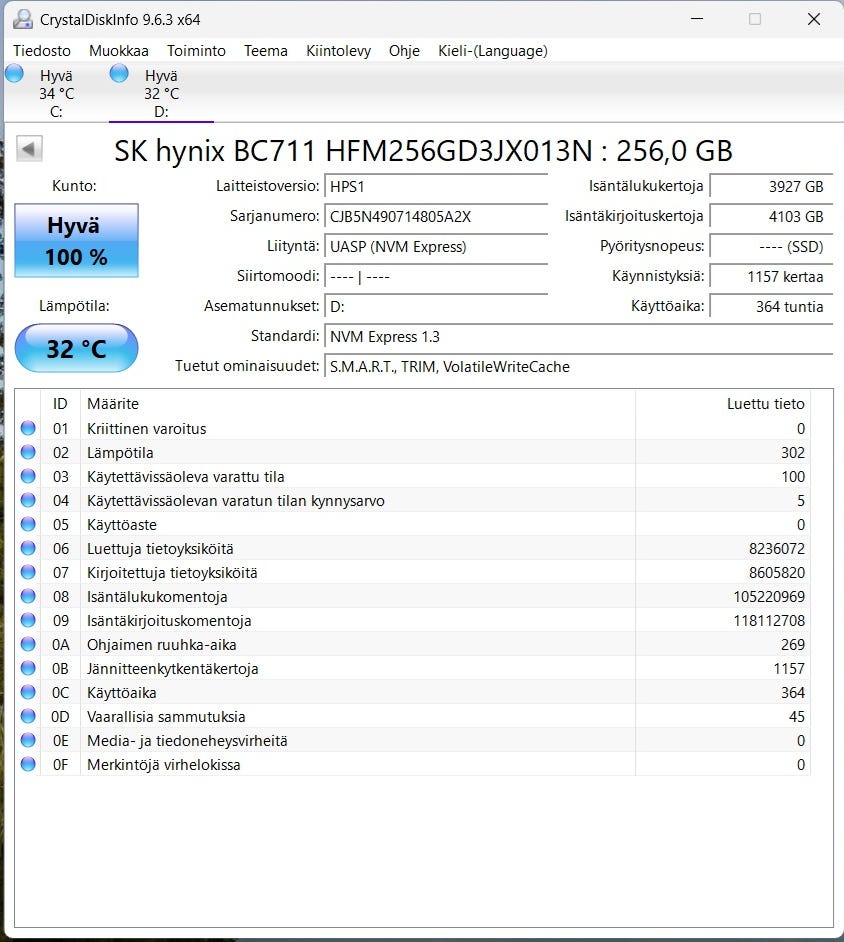Click the status orb for Ohjaimen ruuhka-aika
This screenshot has width=844, height=942.
click(x=28, y=645)
